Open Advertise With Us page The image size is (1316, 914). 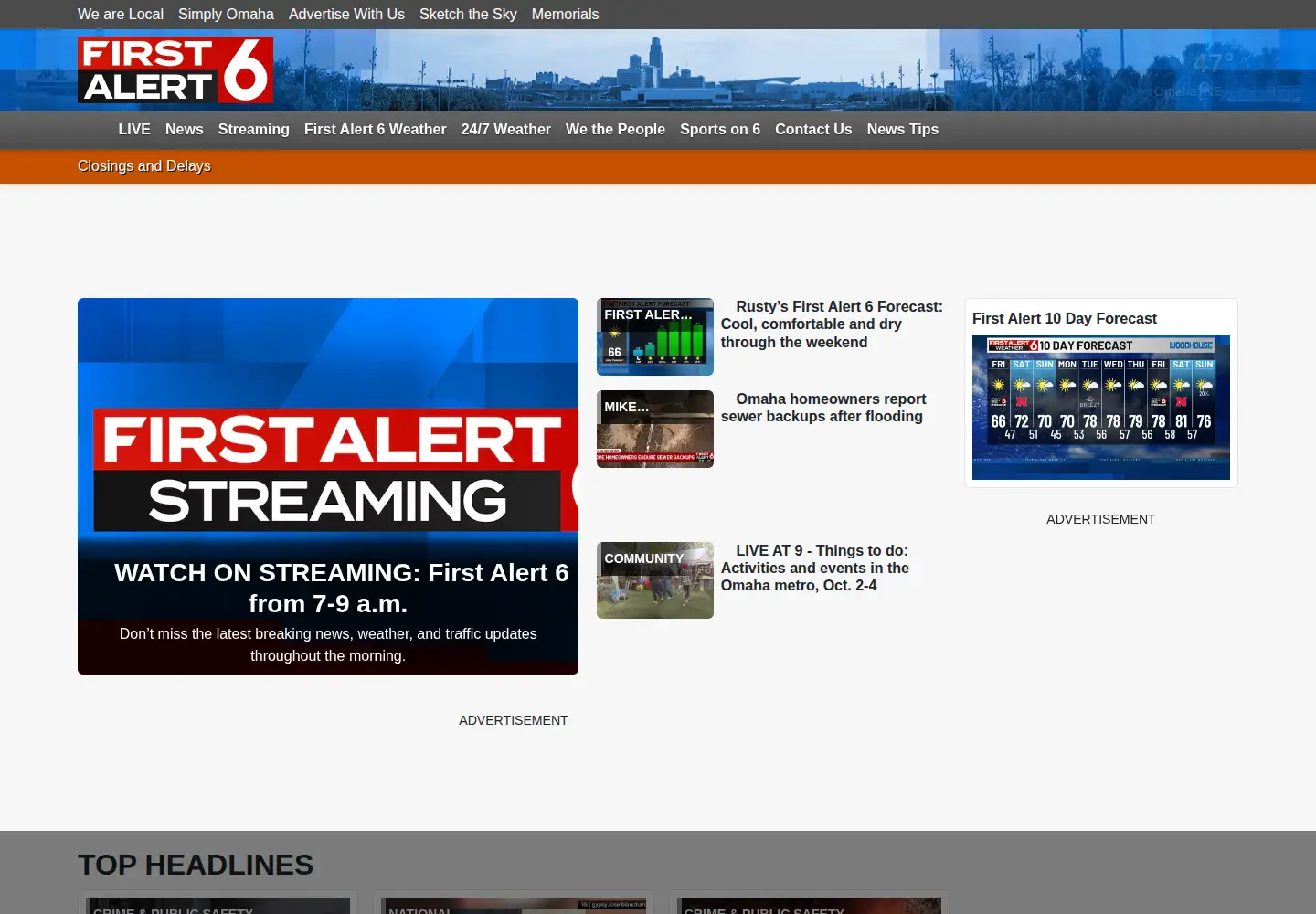coord(346,15)
